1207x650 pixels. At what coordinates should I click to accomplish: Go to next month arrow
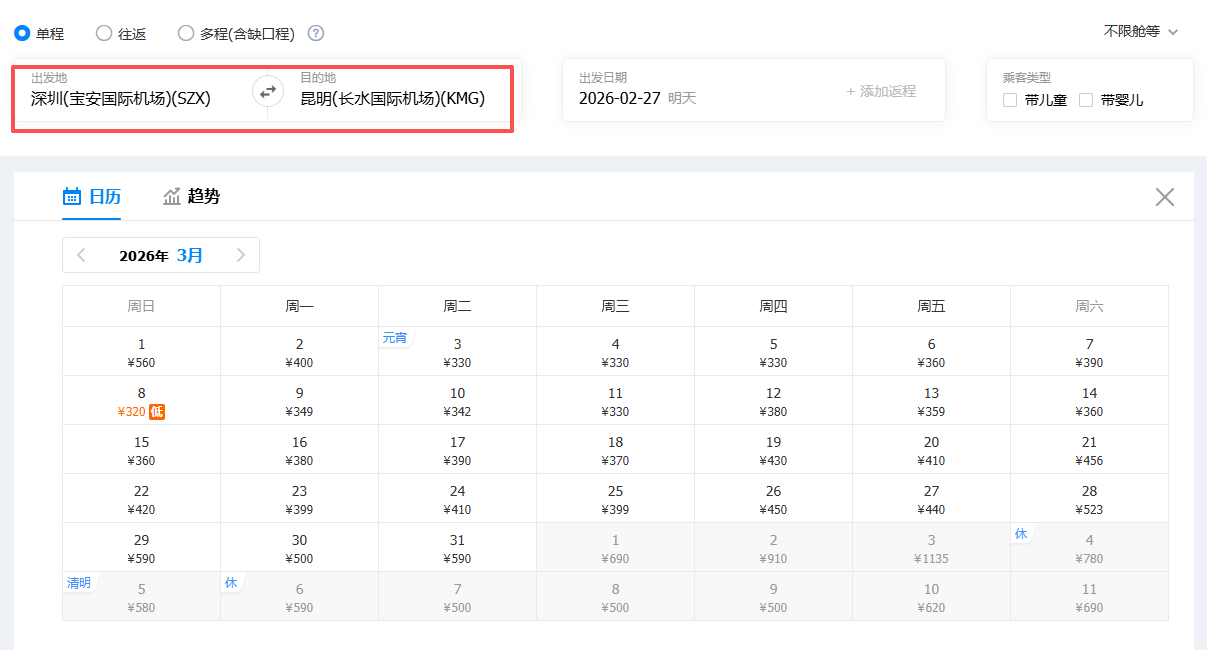tap(240, 255)
